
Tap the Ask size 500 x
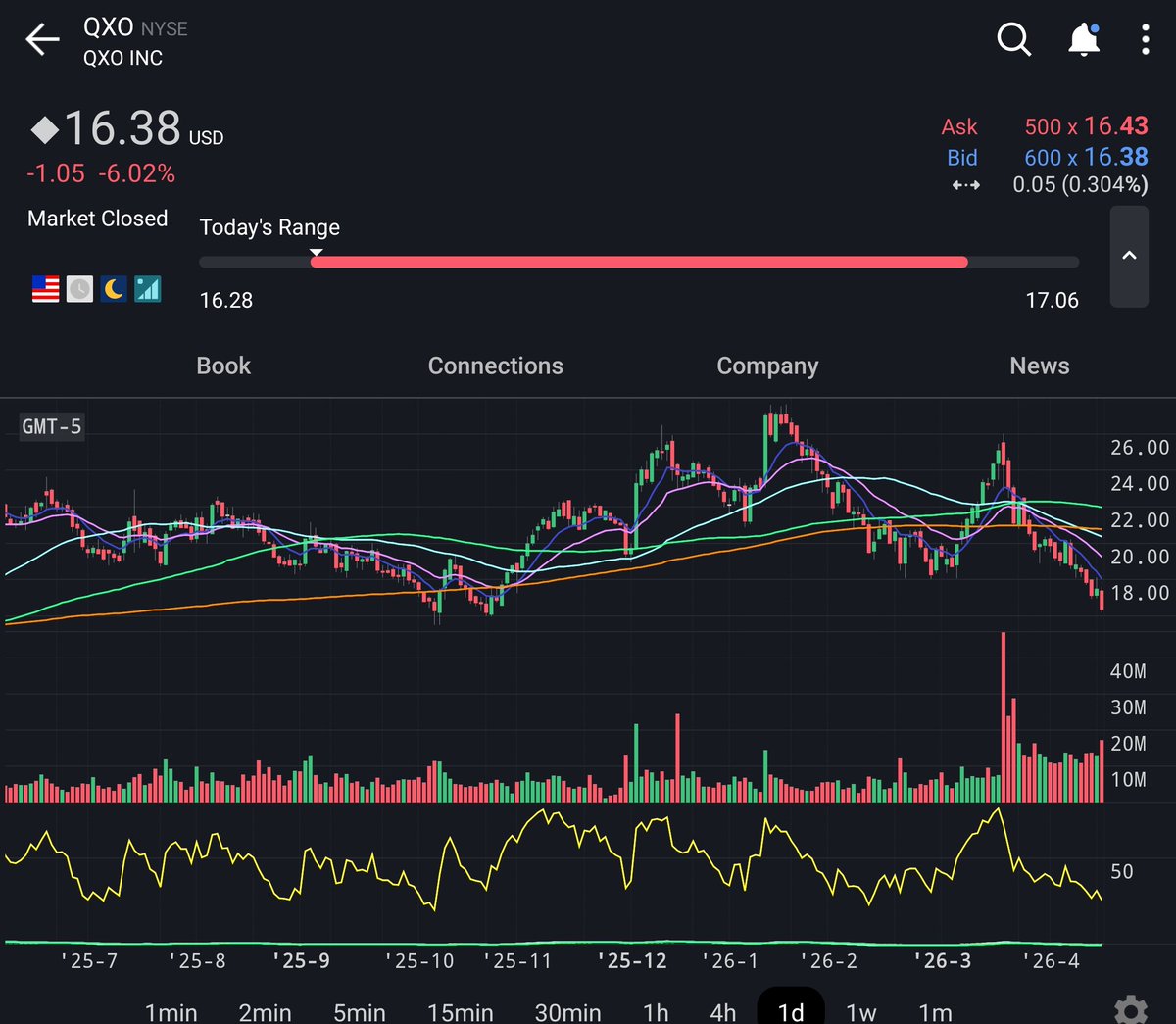(1051, 127)
